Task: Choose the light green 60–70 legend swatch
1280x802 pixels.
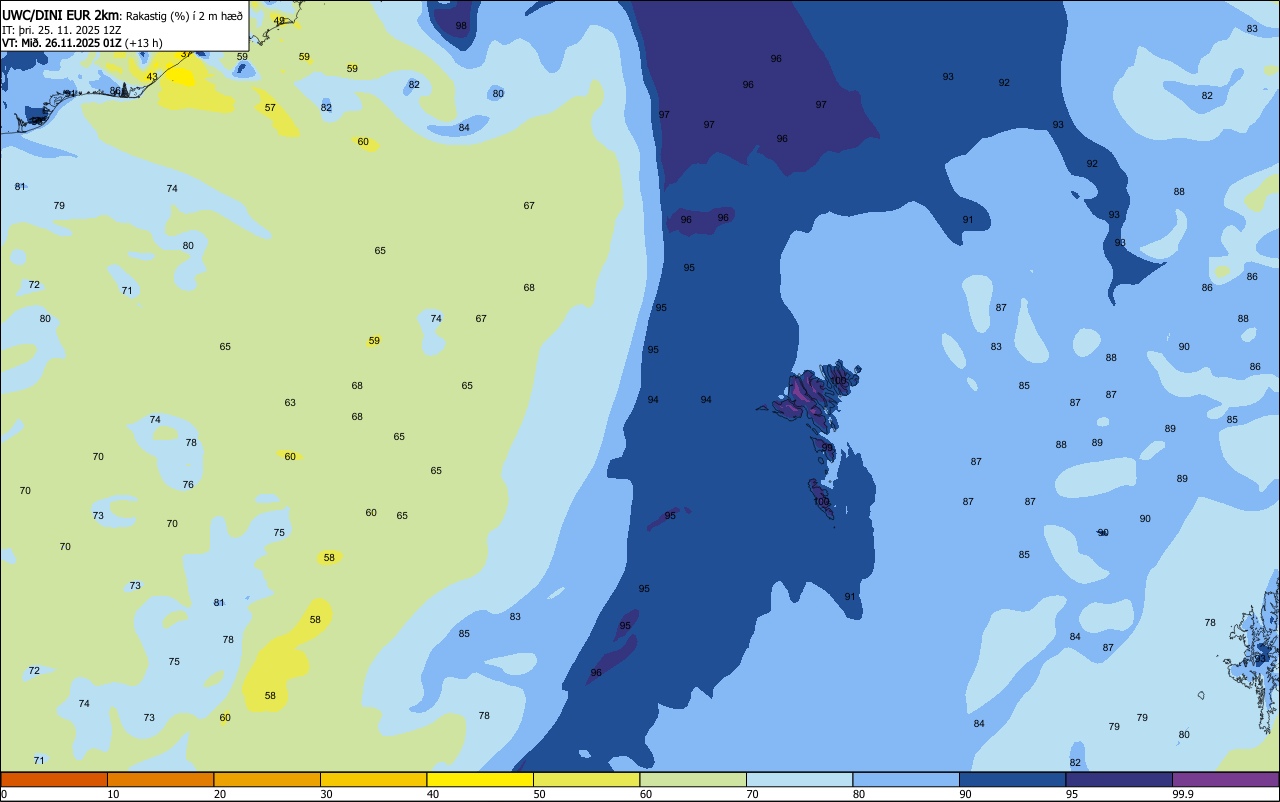Action: [x=693, y=779]
